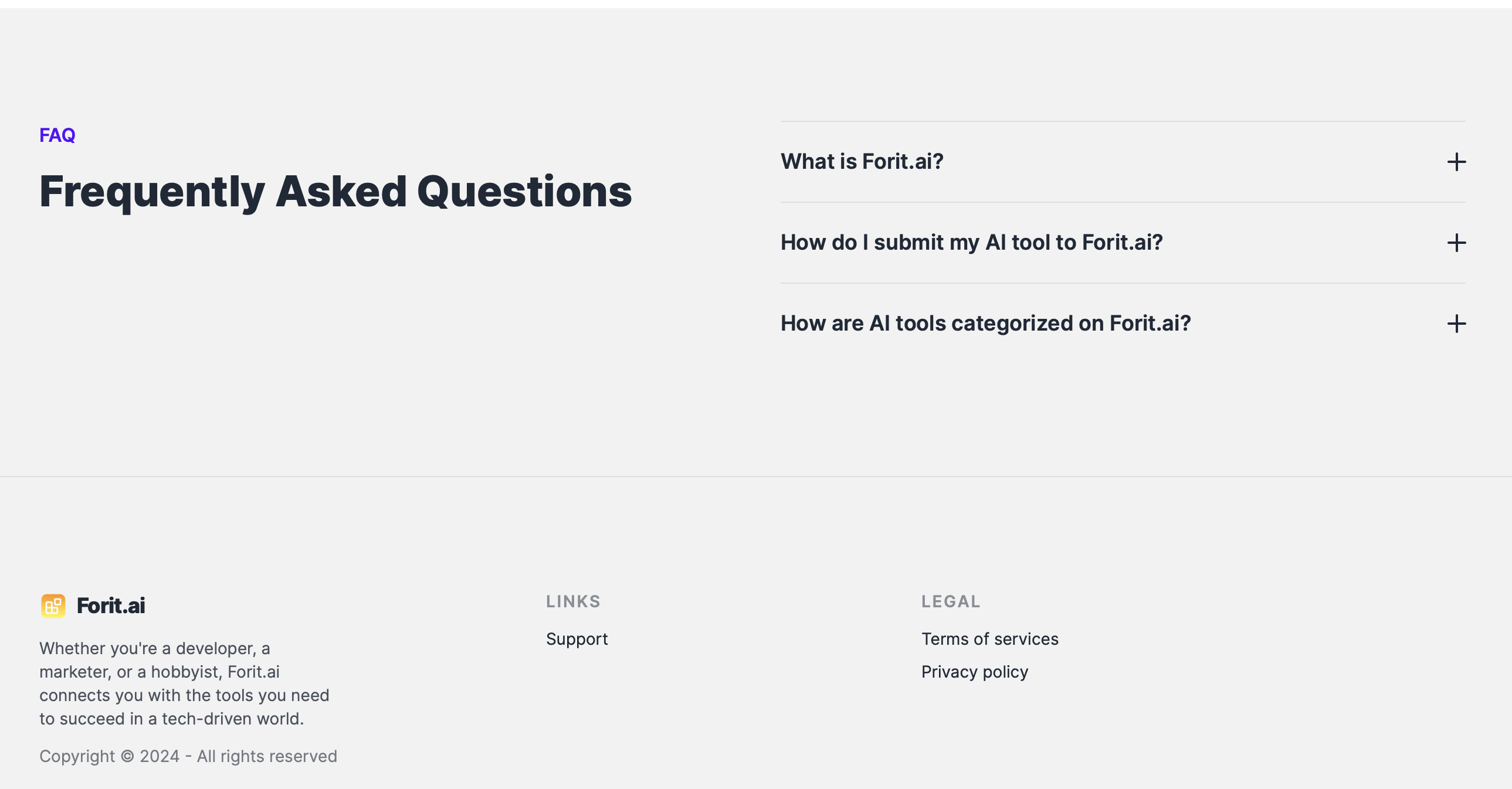Open "How are AI tools categorized" question
Screen dimensions: 1512x789
click(985, 324)
